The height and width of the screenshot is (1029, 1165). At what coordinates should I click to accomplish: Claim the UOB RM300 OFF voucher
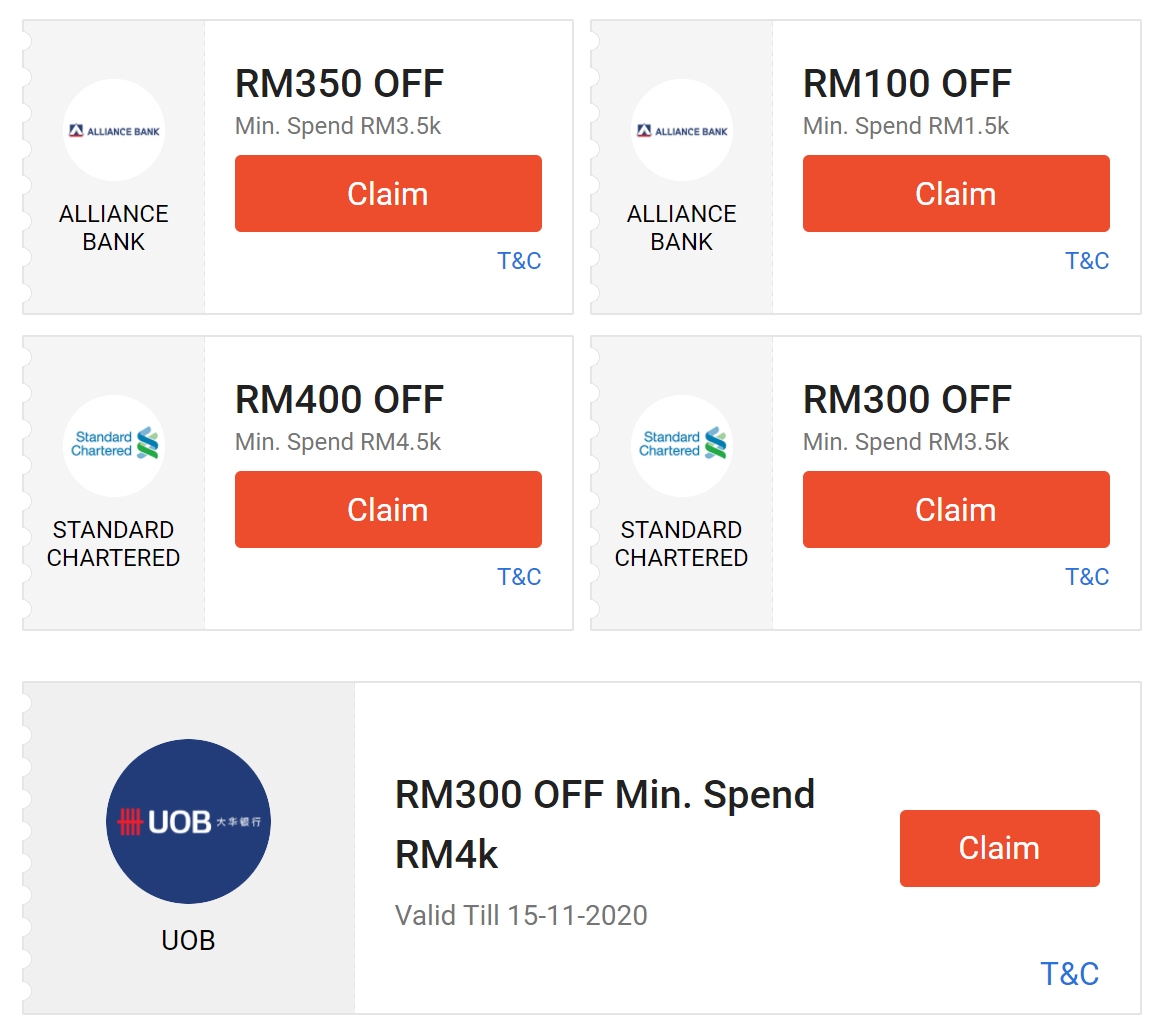tap(999, 848)
